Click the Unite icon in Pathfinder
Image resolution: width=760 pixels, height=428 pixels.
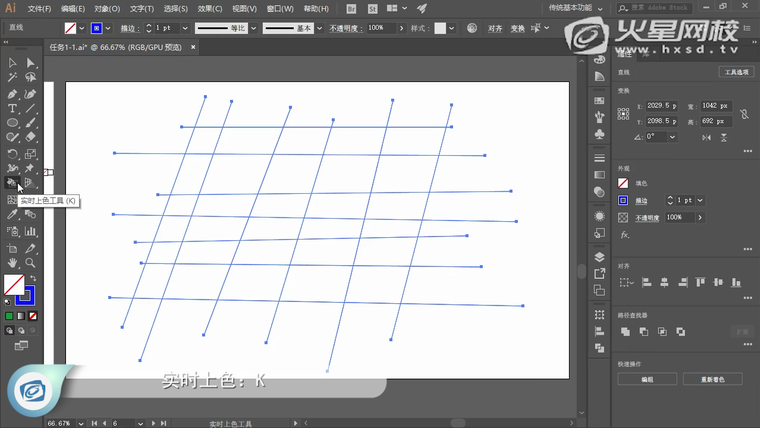point(624,331)
